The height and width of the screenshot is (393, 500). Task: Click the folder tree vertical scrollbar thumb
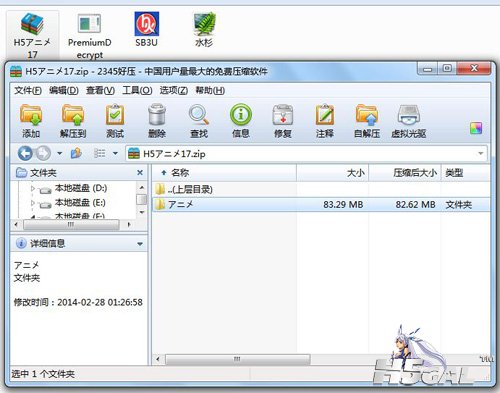142,199
